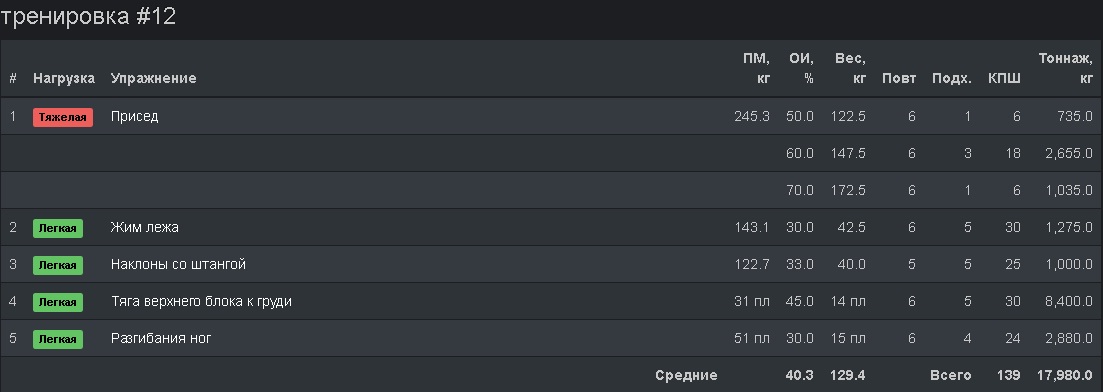Image resolution: width=1103 pixels, height=392 pixels.
Task: Click the total tonnage 17,980.0
Action: coord(1065,375)
